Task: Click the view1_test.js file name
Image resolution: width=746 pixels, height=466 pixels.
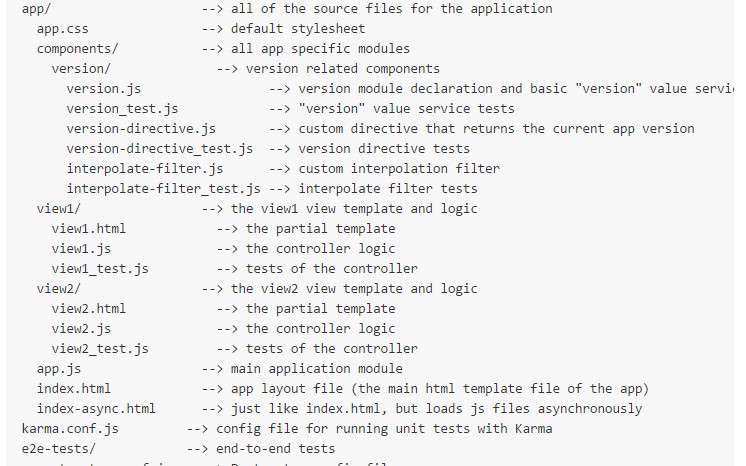Action: [x=100, y=269]
